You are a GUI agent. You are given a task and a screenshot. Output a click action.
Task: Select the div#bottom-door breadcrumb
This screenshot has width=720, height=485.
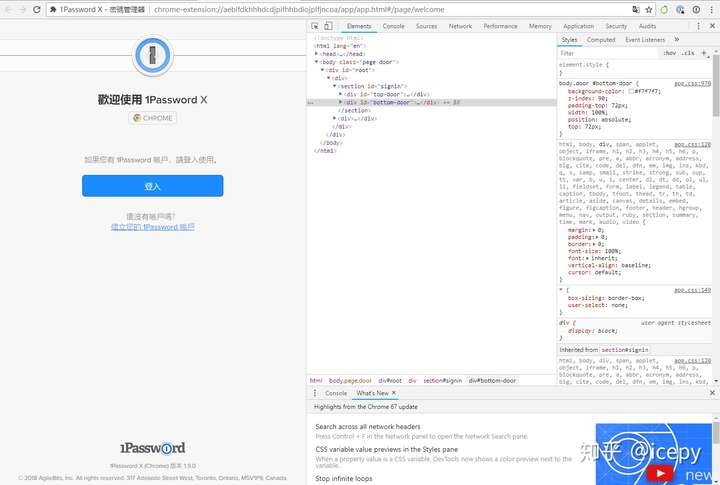pyautogui.click(x=492, y=381)
